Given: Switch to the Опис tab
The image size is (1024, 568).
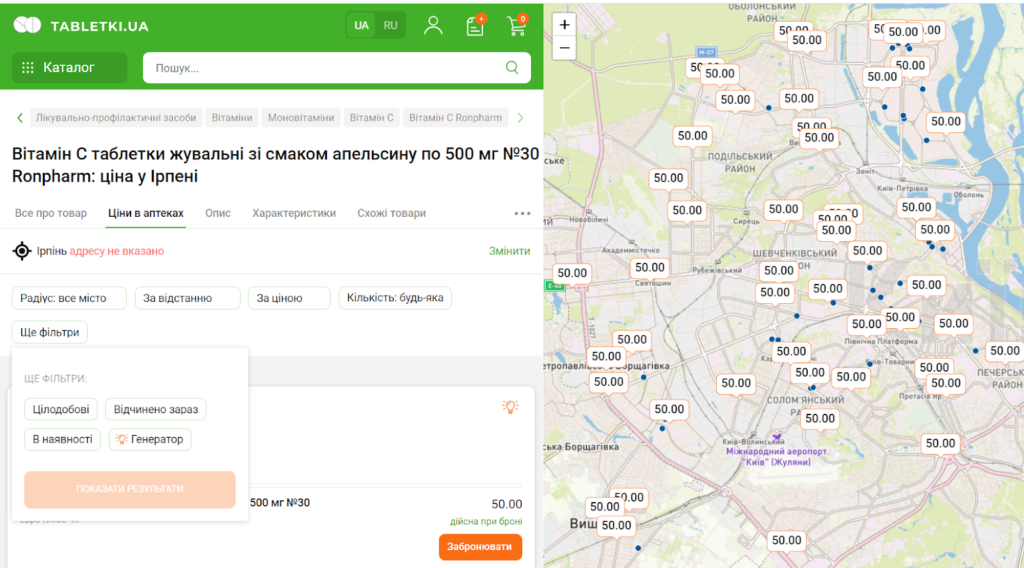Looking at the screenshot, I should pyautogui.click(x=218, y=213).
